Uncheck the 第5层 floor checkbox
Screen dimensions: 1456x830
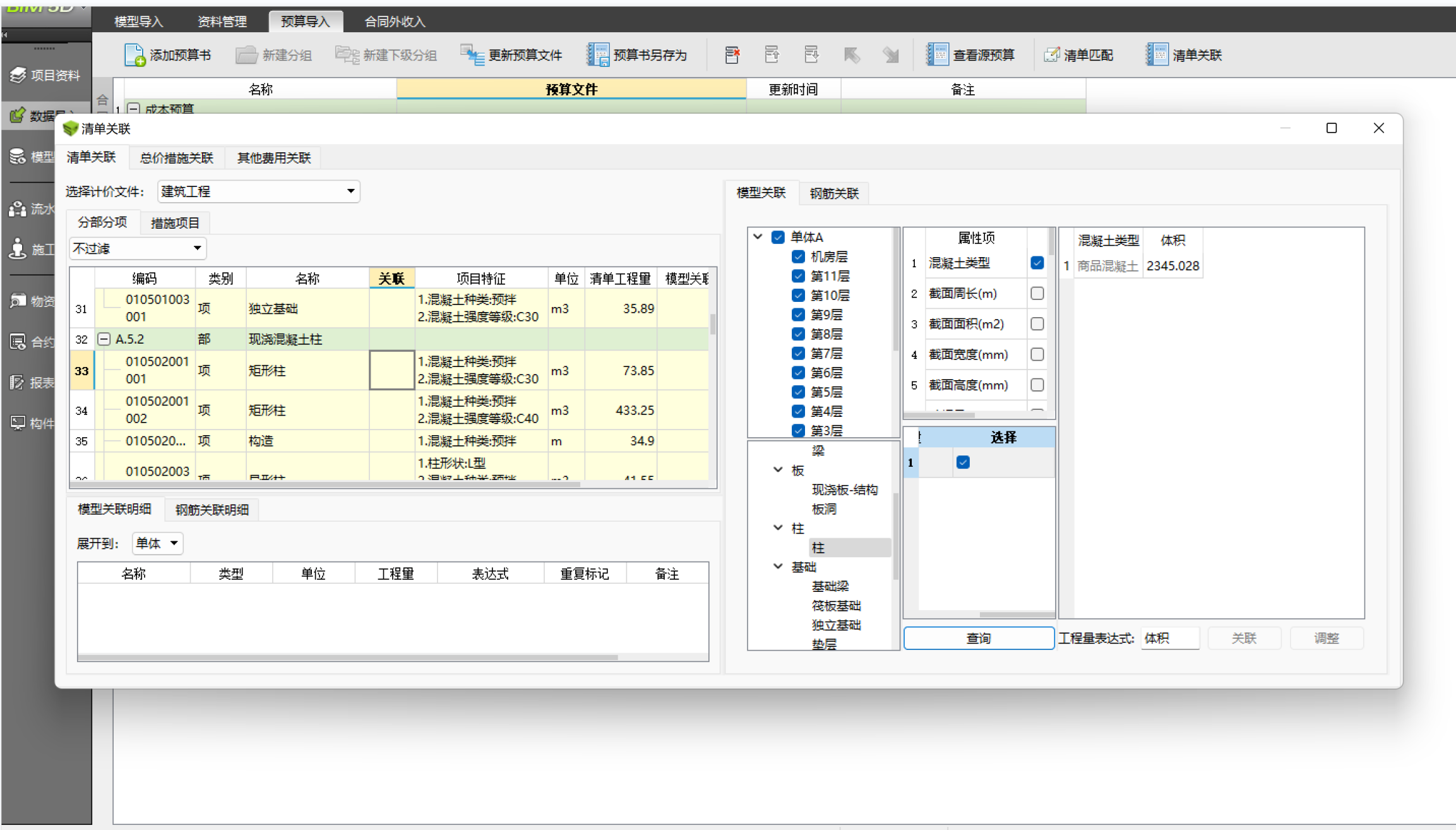[798, 392]
